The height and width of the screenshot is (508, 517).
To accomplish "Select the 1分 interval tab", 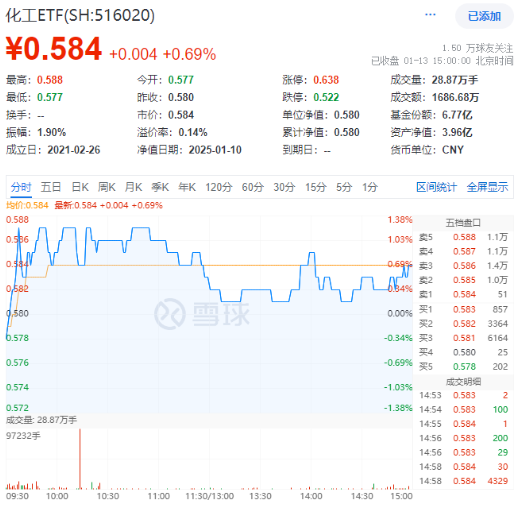I will pos(370,187).
